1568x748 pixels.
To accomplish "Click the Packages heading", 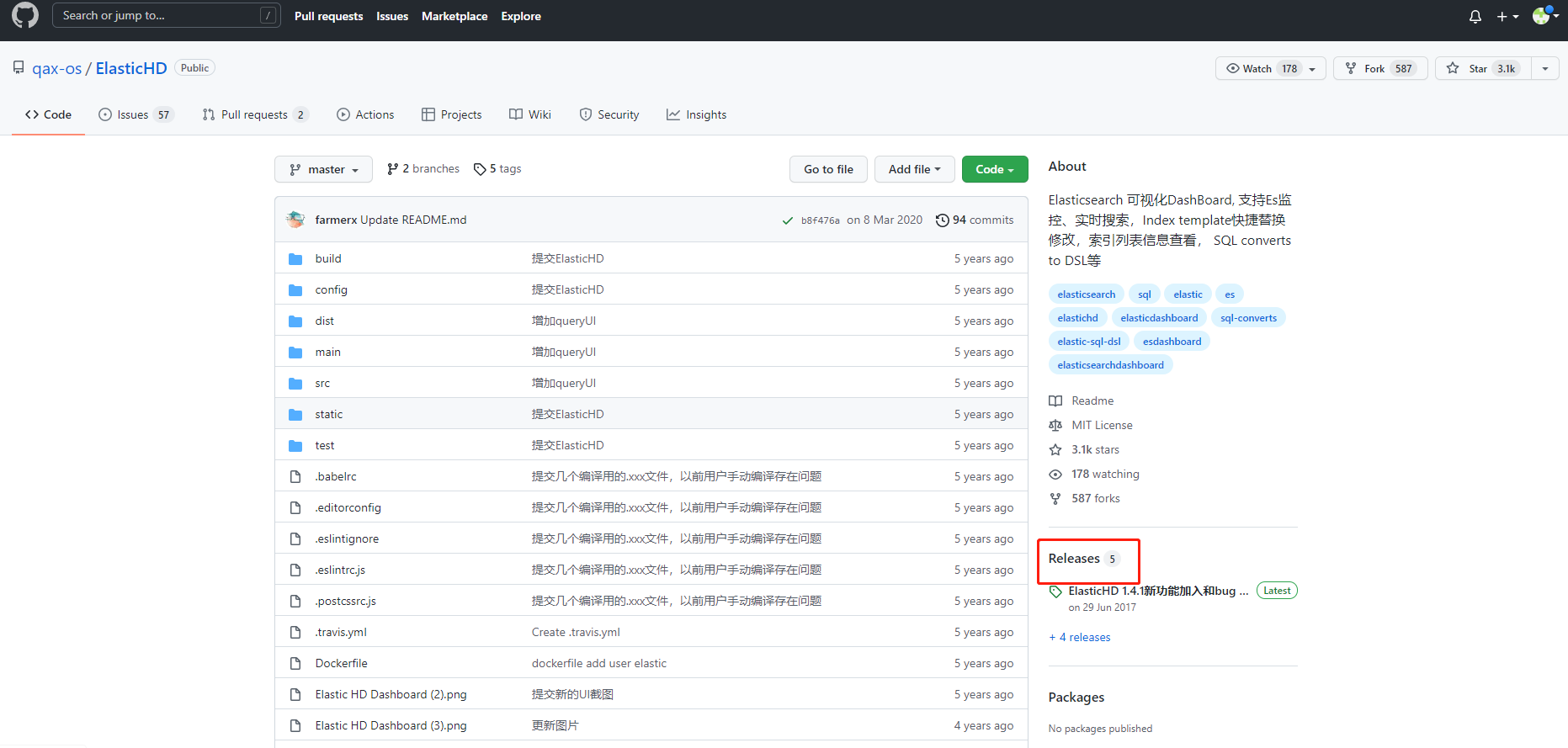I will (1076, 698).
